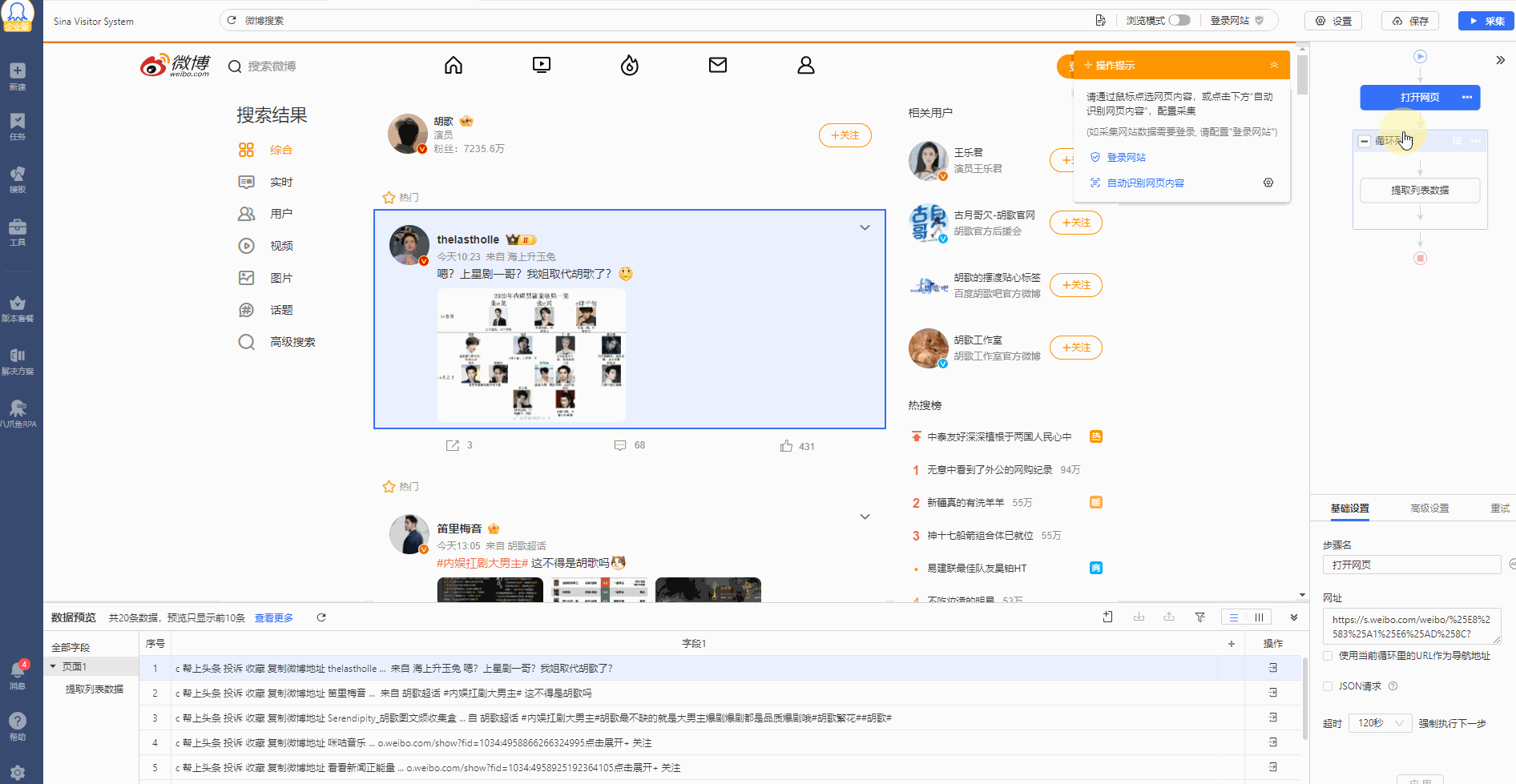Enable the JSON请求 checkbox
Image resolution: width=1516 pixels, height=784 pixels.
(1328, 686)
